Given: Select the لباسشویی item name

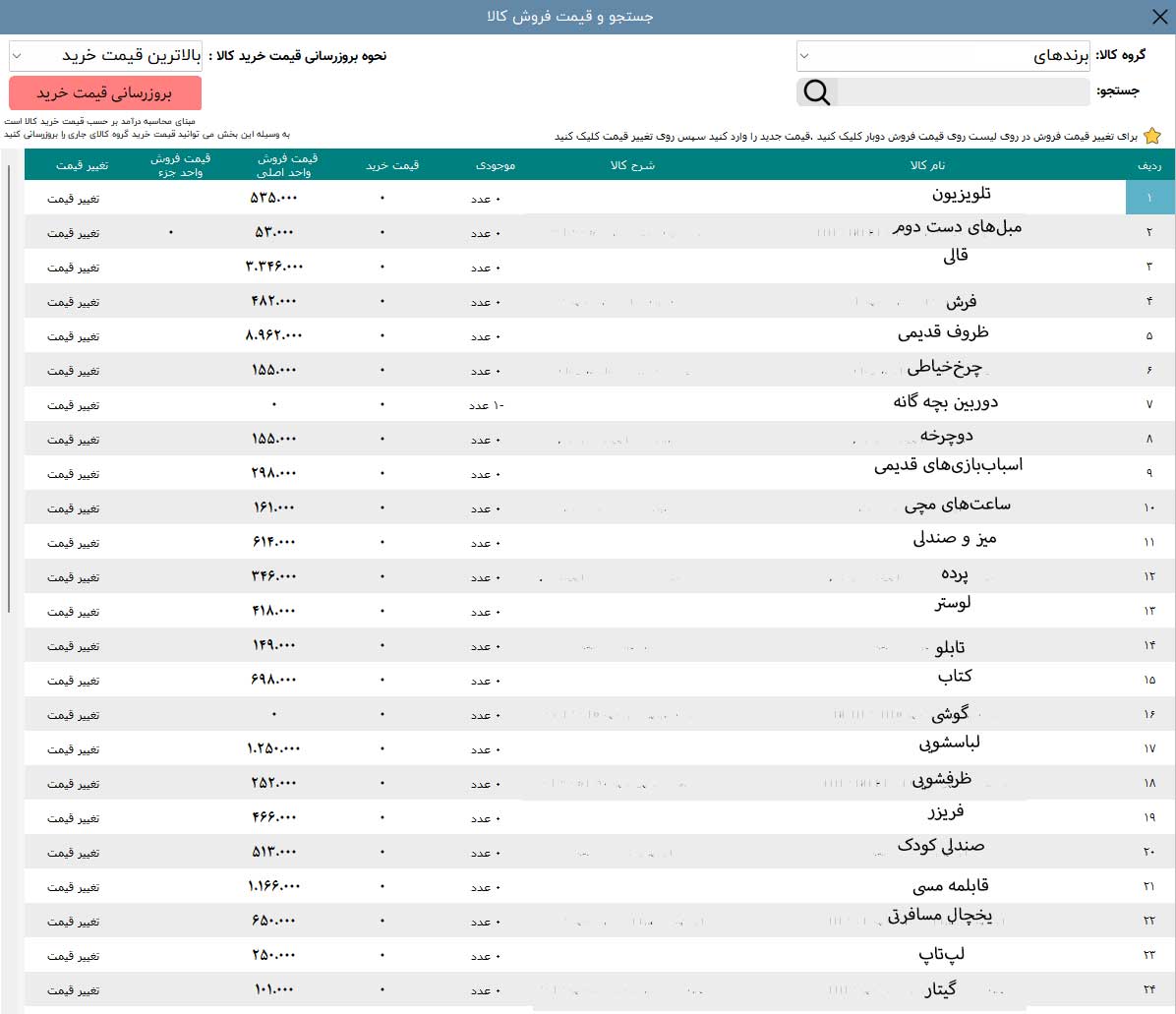Looking at the screenshot, I should point(950,744).
